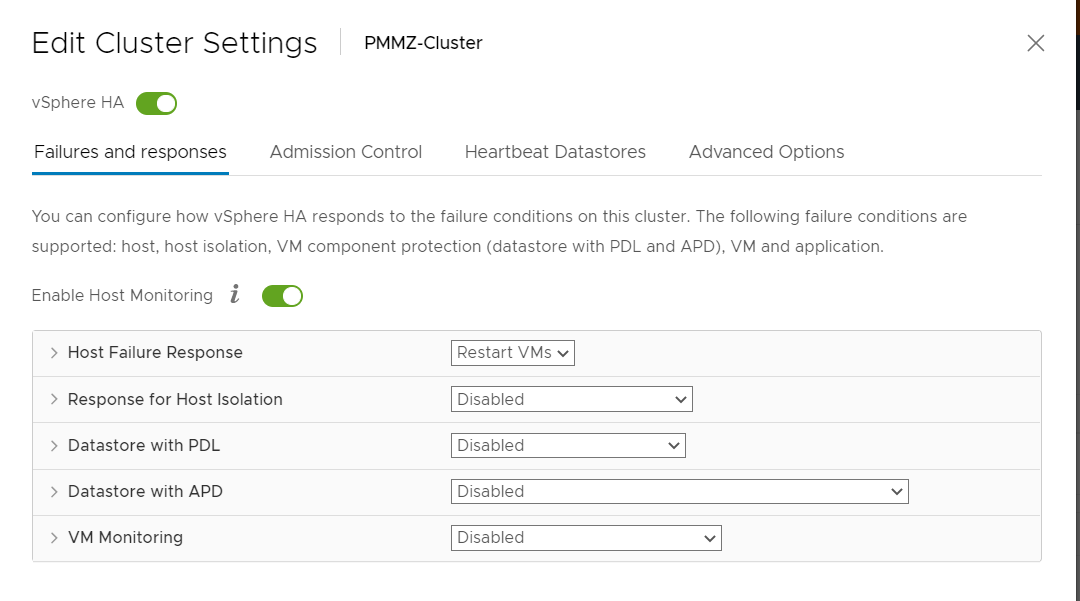Open the VM Monitoring dropdown
1080x601 pixels.
point(586,538)
